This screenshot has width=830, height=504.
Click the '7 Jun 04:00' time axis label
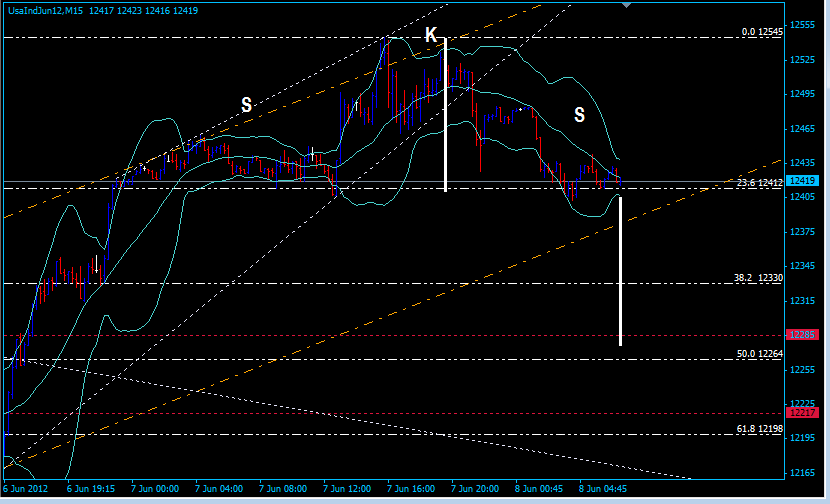click(x=219, y=489)
